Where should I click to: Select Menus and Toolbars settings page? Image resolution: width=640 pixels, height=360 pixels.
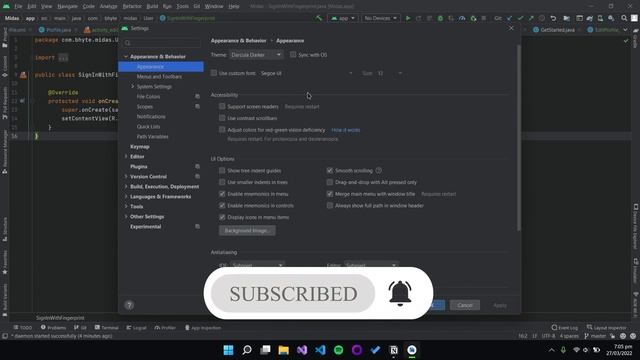(160, 76)
